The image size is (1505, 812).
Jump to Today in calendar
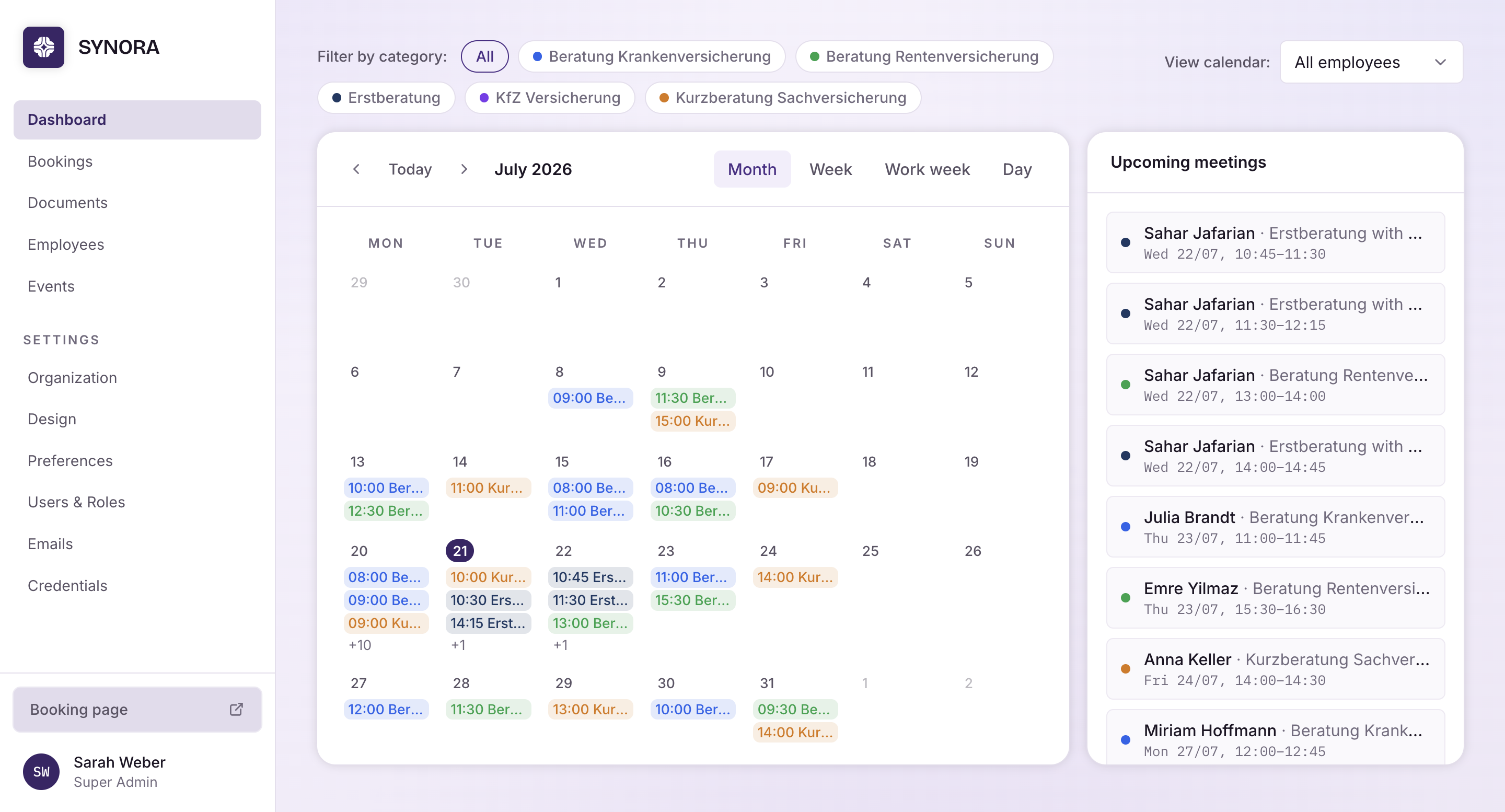410,169
